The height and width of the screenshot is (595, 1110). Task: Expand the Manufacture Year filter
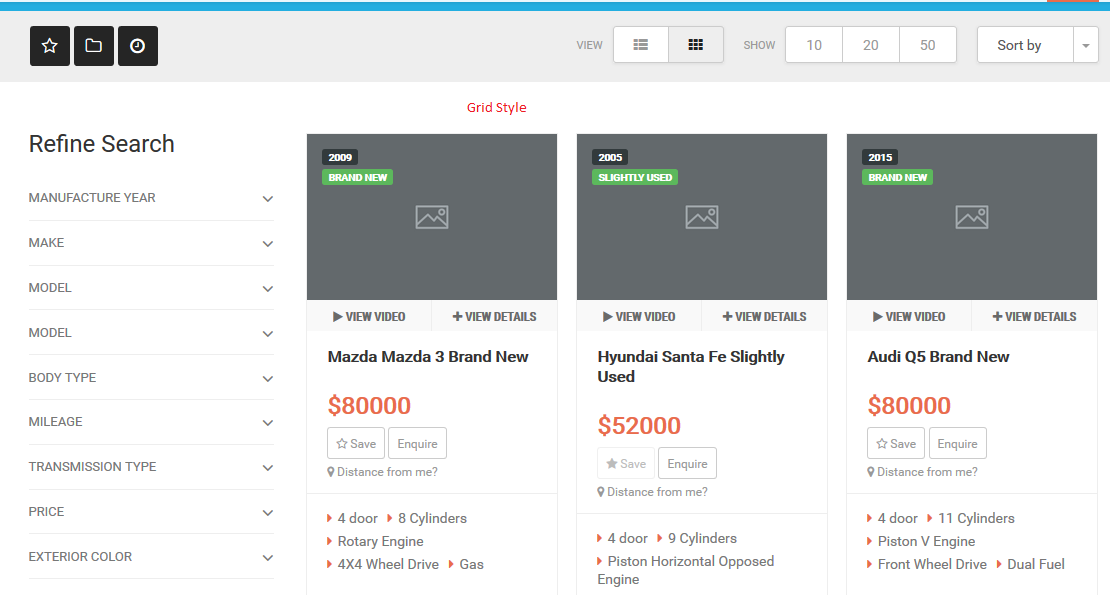coord(151,198)
